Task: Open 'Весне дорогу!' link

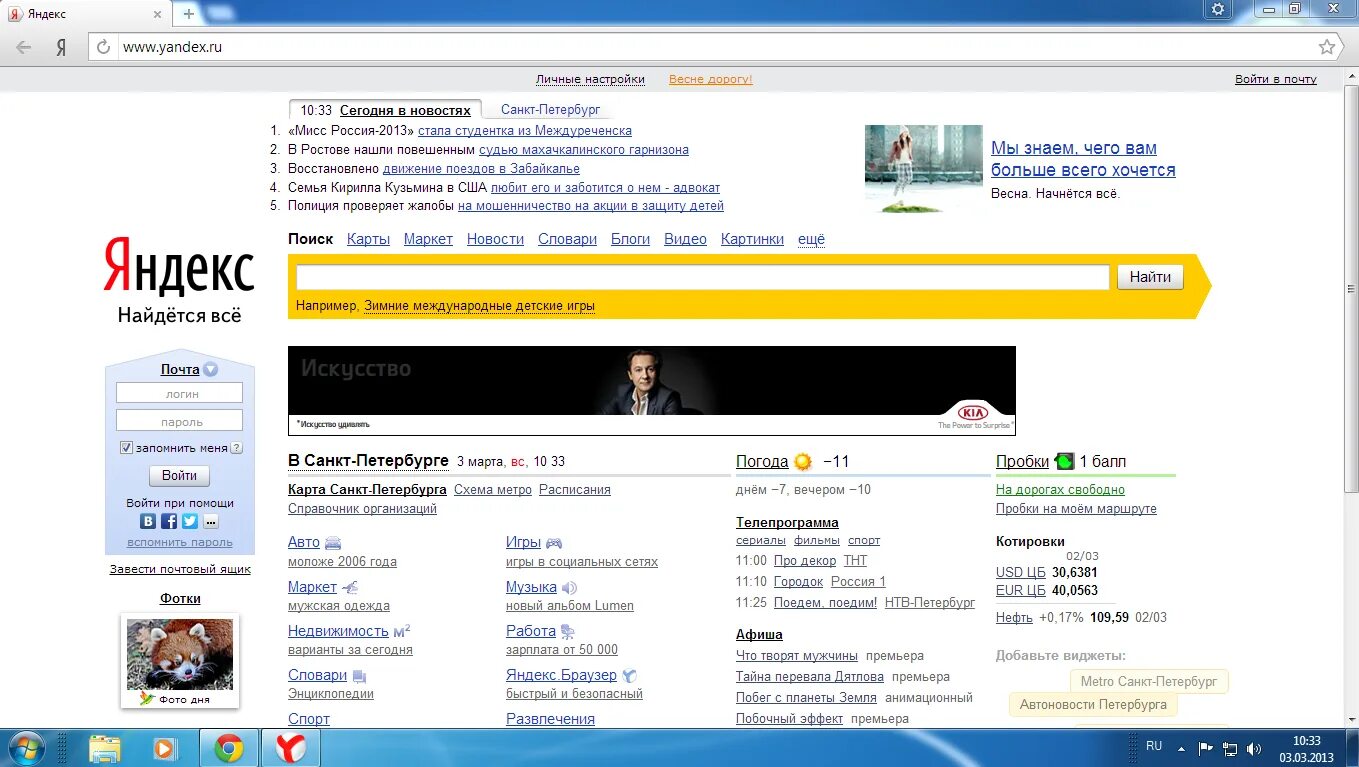Action: [x=711, y=79]
